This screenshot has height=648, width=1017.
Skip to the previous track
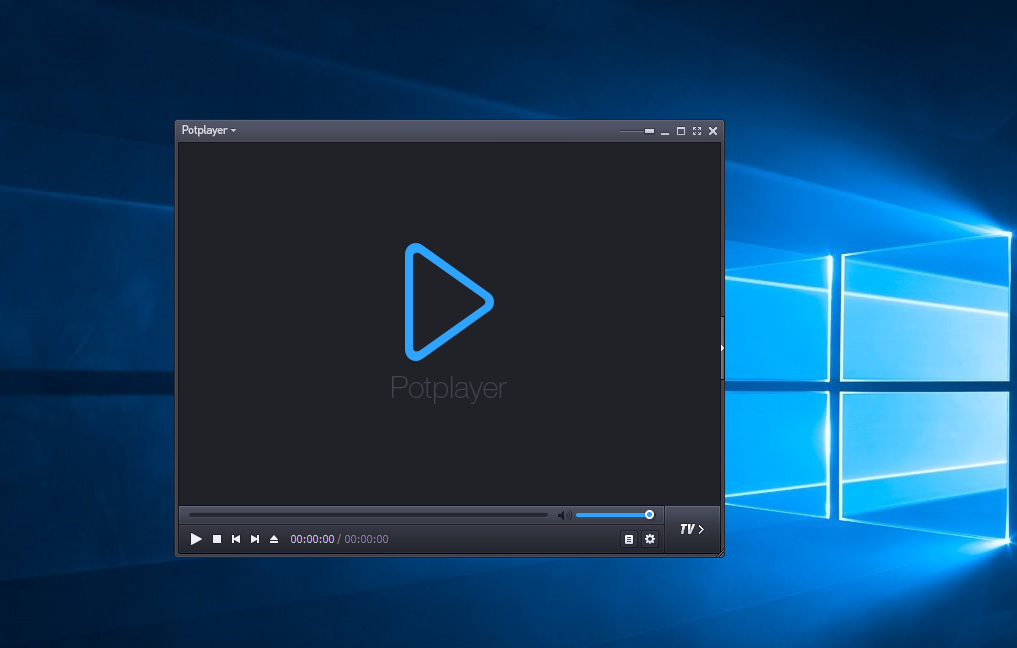(236, 539)
